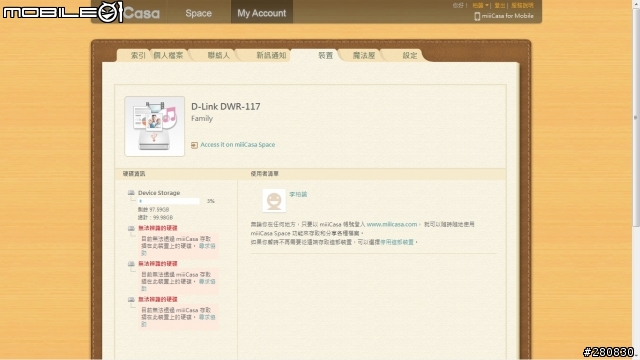Open the 服務說明 help link
Screen dimensions: 640x360
pyautogui.click(x=522, y=5)
